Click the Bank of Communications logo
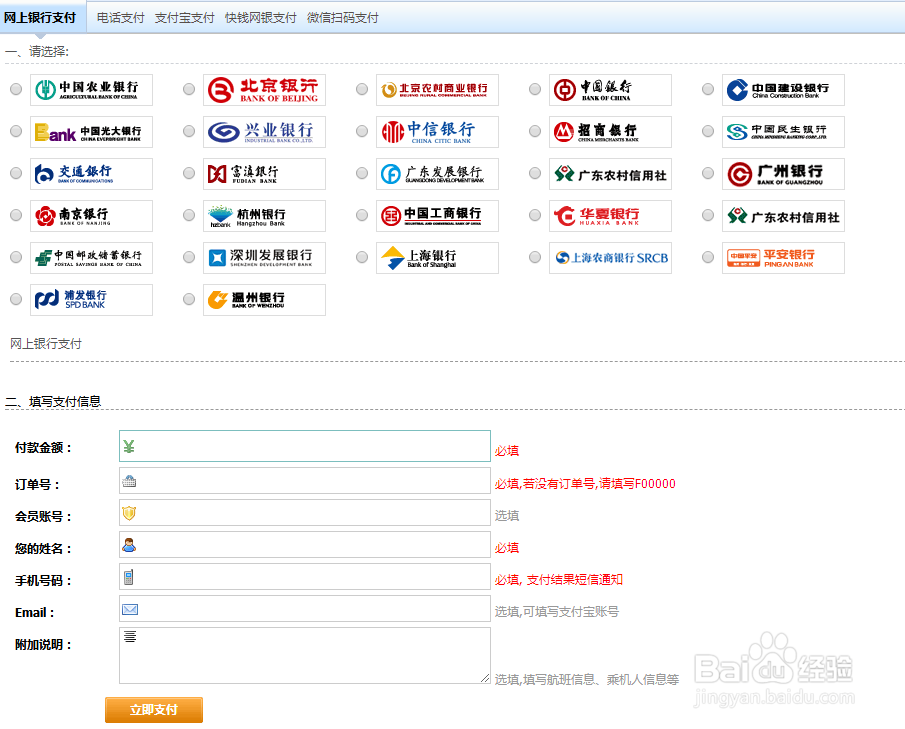Screen dimensions: 905x729 91,174
